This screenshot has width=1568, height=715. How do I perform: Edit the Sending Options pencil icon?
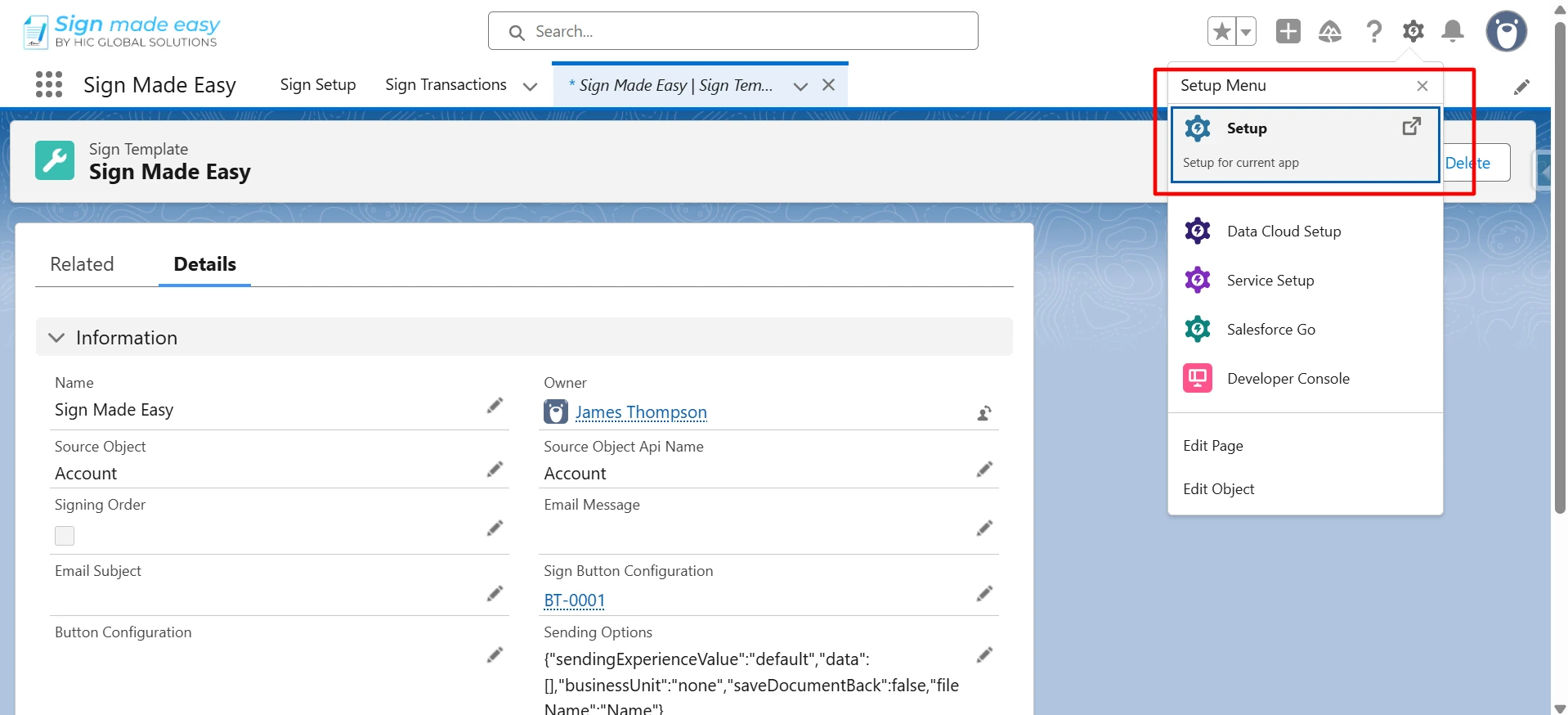tap(984, 655)
